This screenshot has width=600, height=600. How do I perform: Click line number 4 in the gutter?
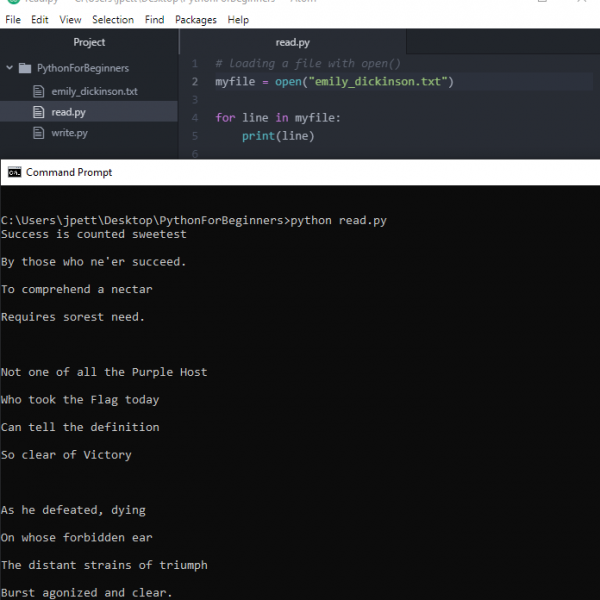pyautogui.click(x=195, y=118)
